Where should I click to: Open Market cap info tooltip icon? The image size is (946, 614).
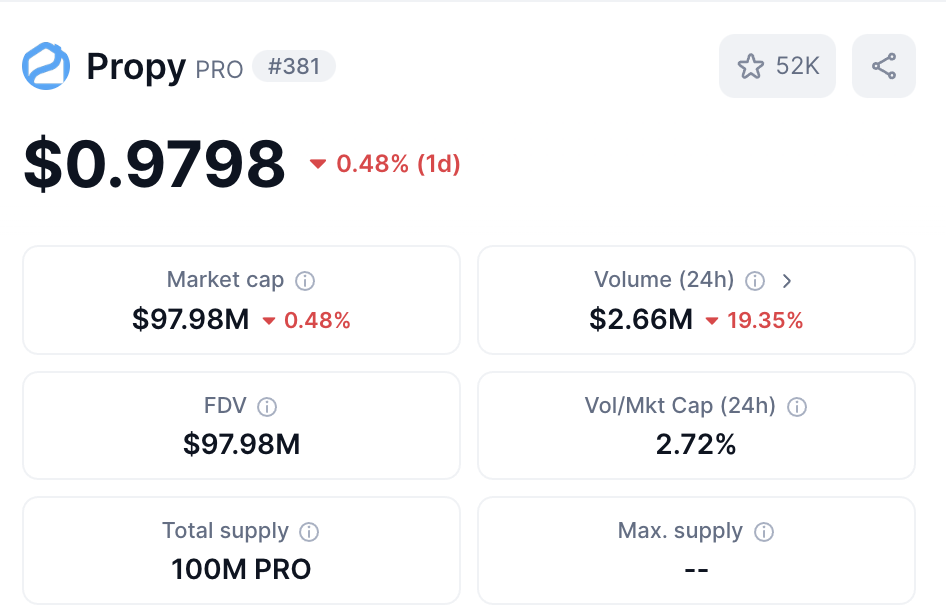pyautogui.click(x=306, y=281)
